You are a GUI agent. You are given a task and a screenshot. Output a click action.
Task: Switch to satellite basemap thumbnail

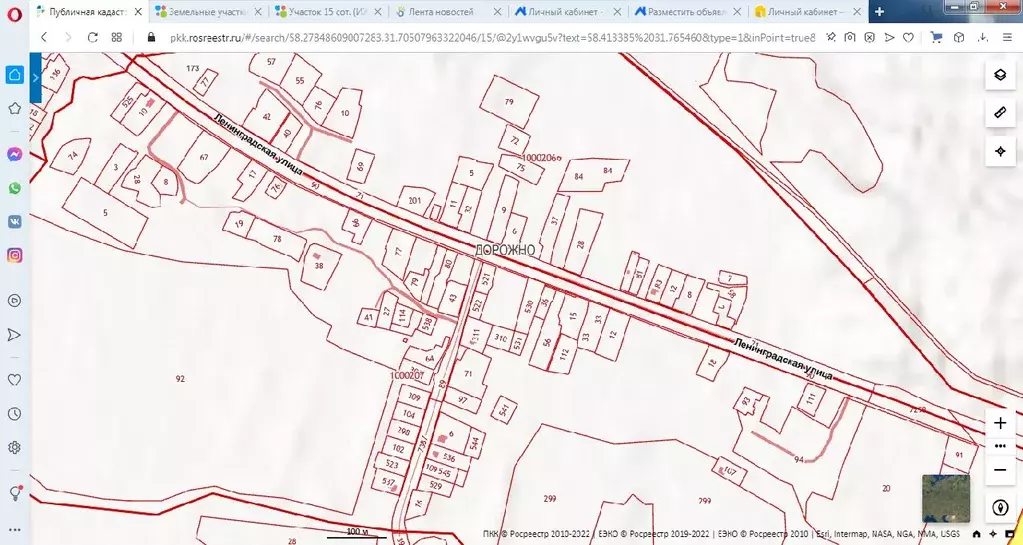pos(945,497)
